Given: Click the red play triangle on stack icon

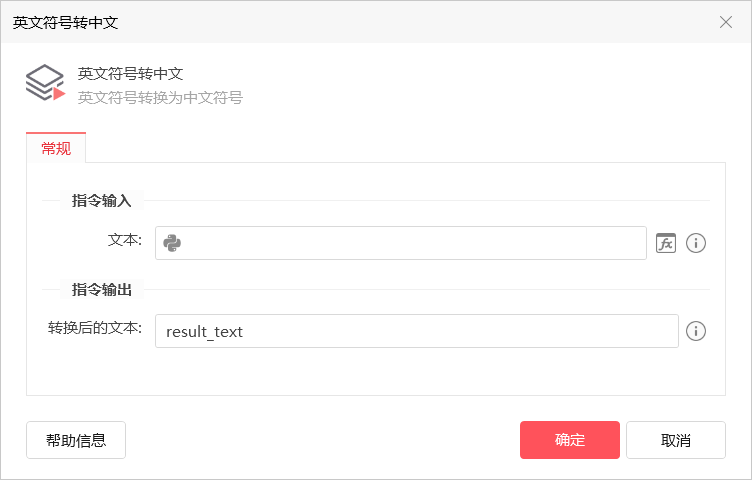Looking at the screenshot, I should click(x=59, y=94).
